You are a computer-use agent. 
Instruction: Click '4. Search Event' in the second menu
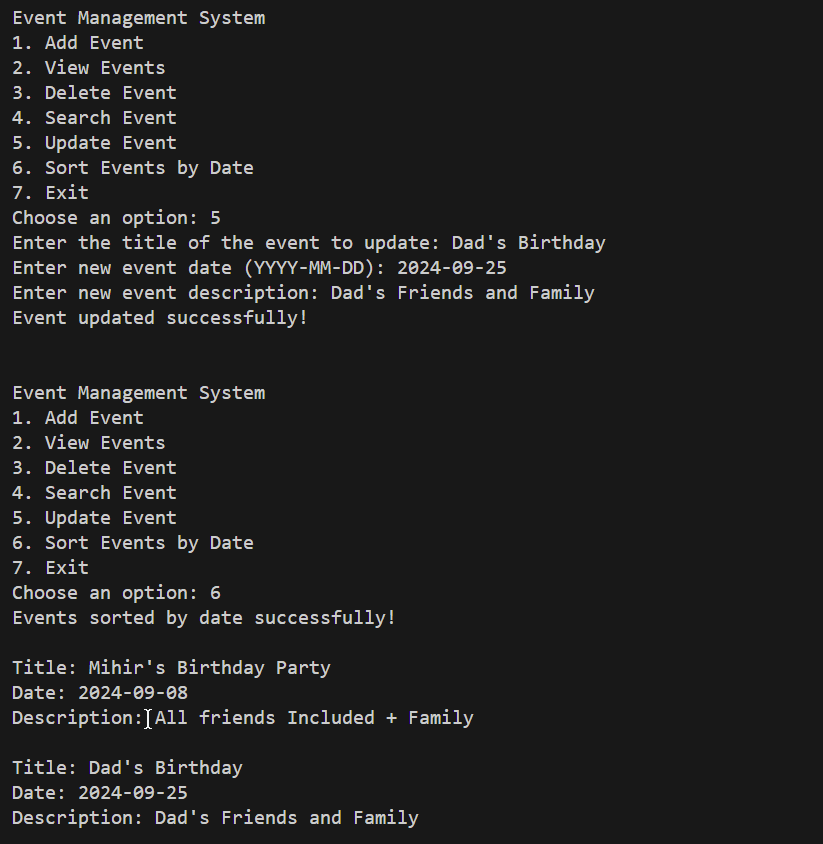94,493
